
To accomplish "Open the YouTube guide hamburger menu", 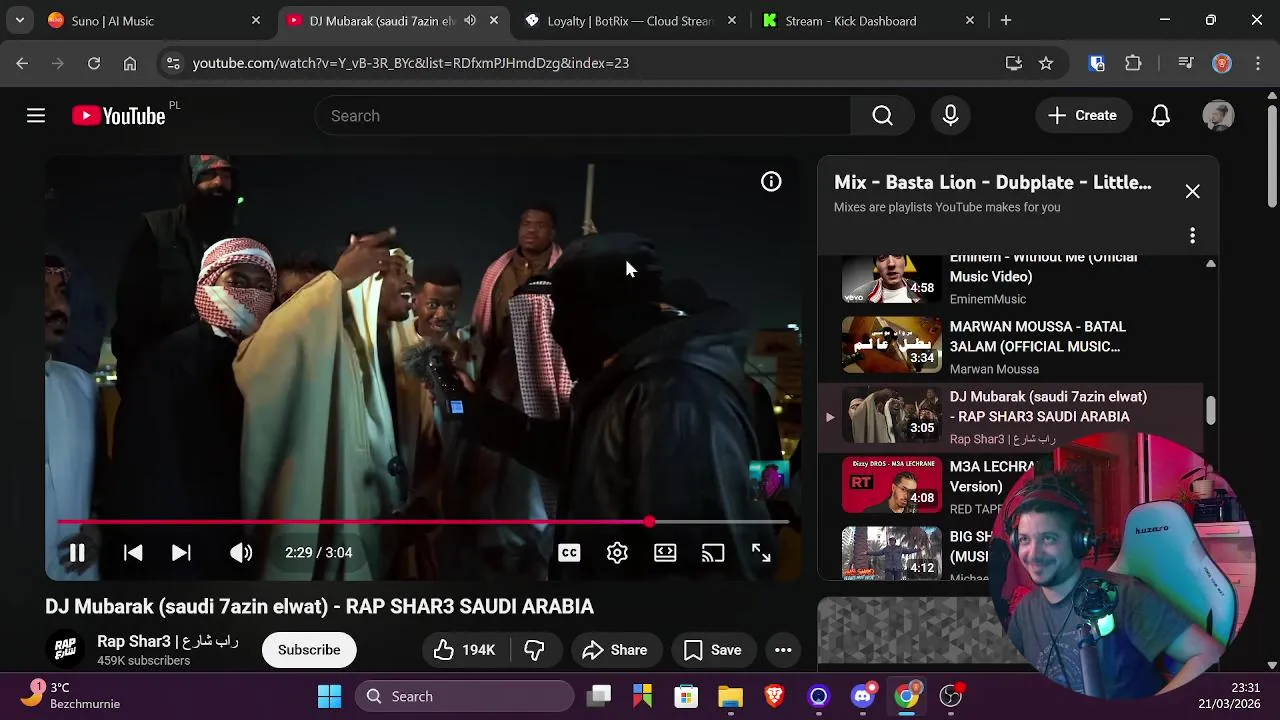I will (36, 116).
